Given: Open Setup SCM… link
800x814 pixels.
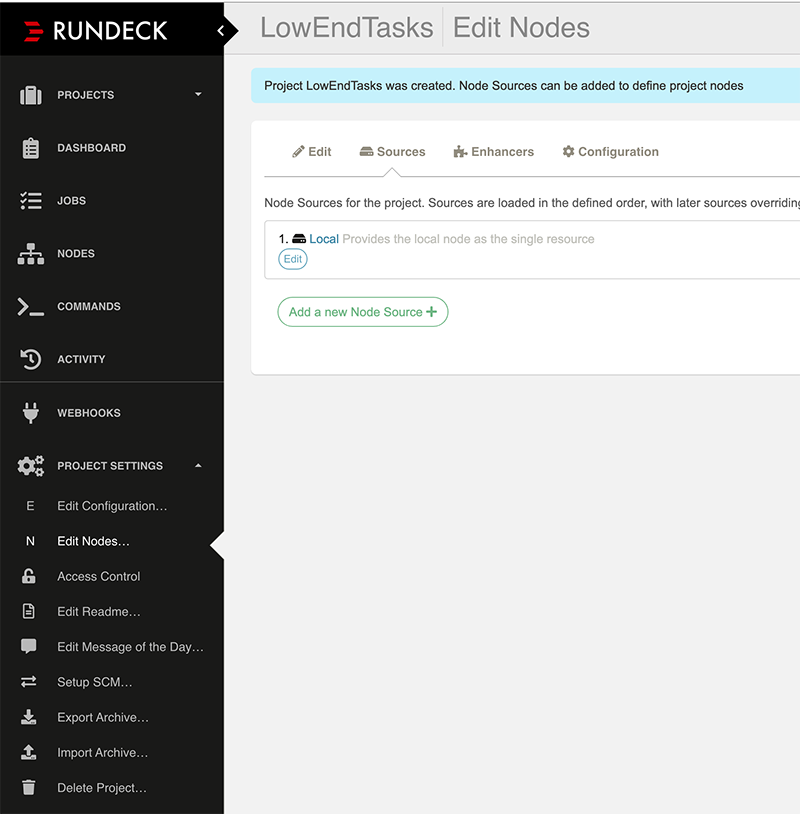Looking at the screenshot, I should click(94, 682).
